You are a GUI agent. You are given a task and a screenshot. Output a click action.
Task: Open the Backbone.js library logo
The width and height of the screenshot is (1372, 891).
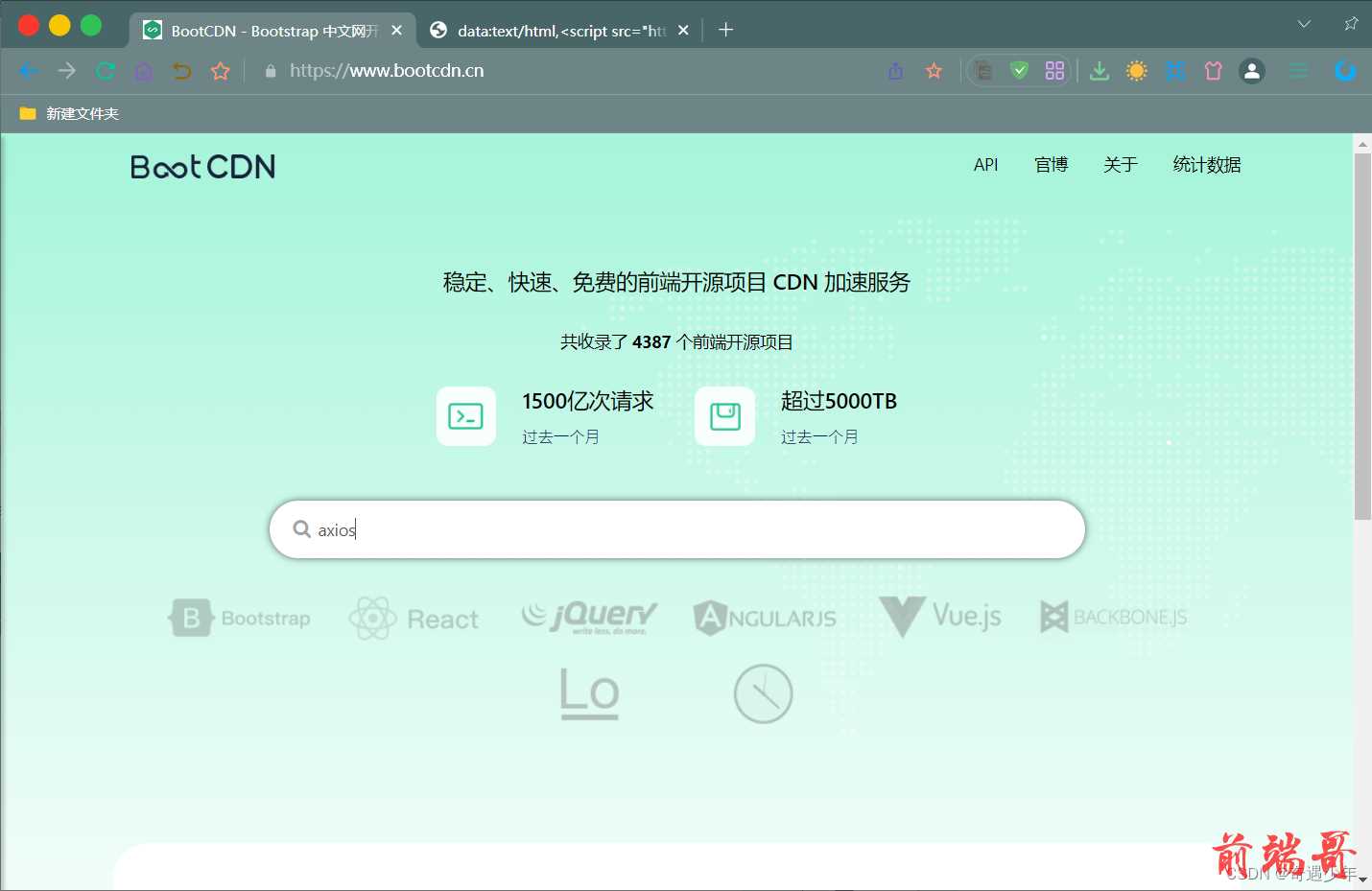coord(1114,617)
